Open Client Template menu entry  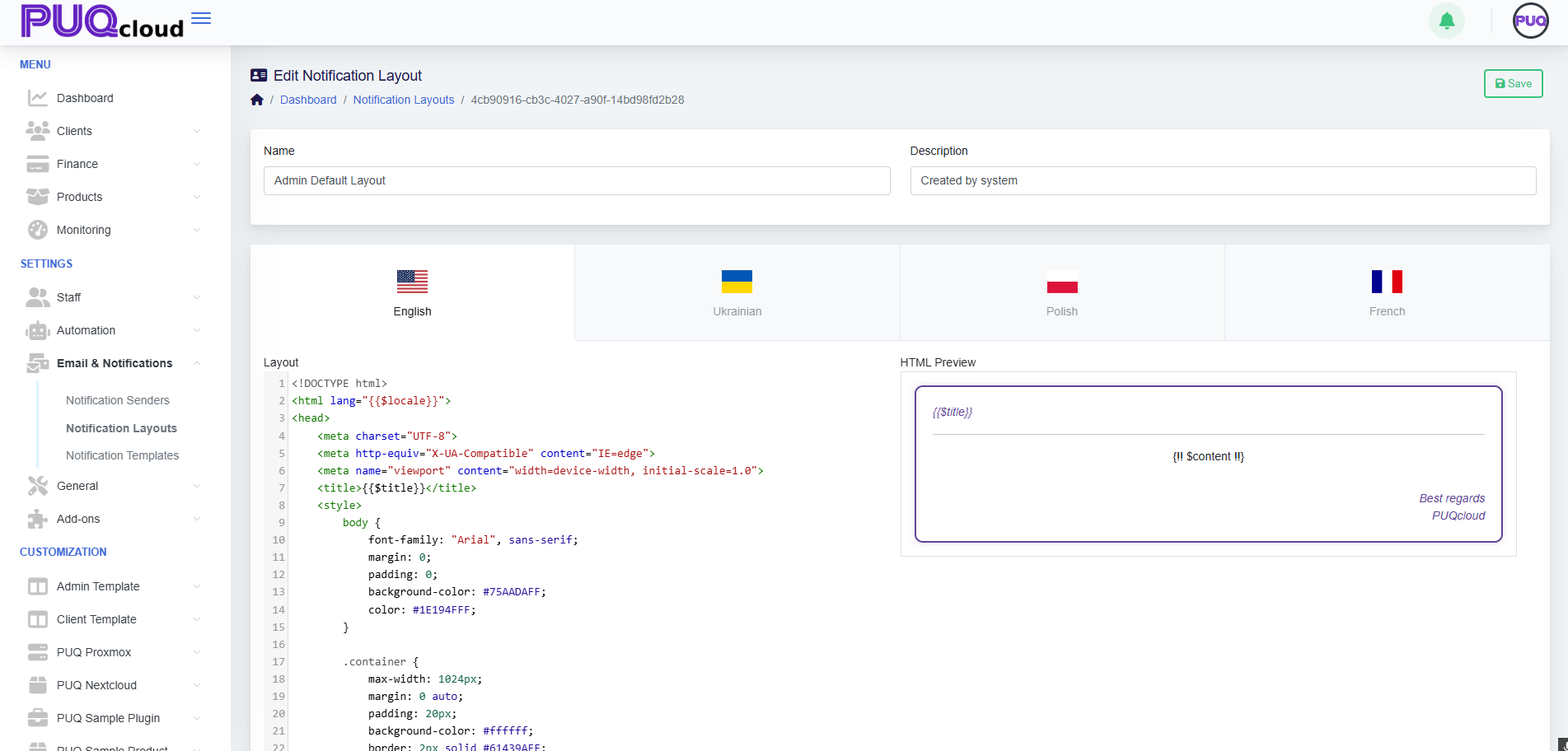(x=96, y=619)
